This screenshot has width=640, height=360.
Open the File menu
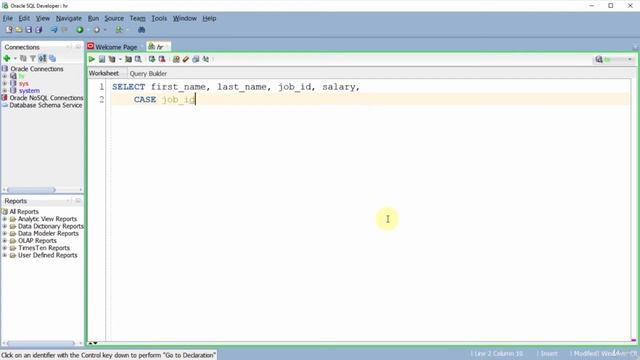pyautogui.click(x=7, y=18)
